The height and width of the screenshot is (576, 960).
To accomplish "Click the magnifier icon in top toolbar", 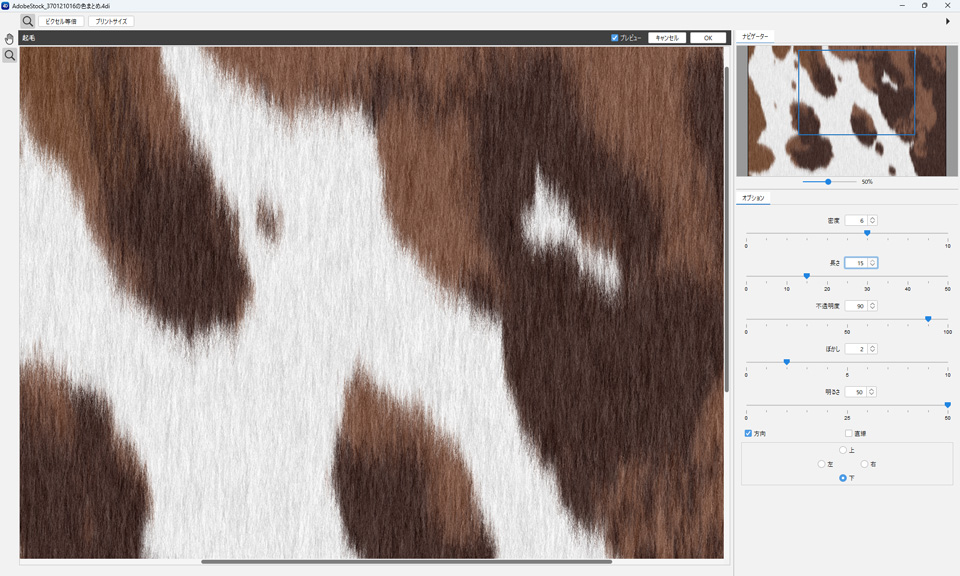I will coord(28,21).
